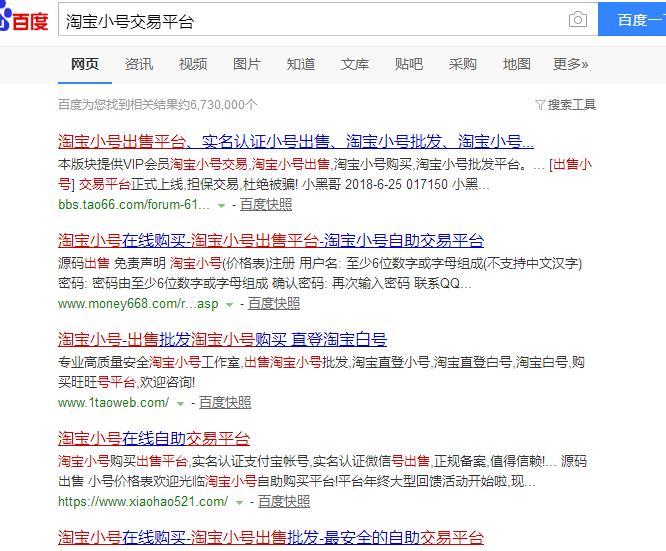Open camera image search icon
Screen dimensions: 666x551
click(578, 20)
